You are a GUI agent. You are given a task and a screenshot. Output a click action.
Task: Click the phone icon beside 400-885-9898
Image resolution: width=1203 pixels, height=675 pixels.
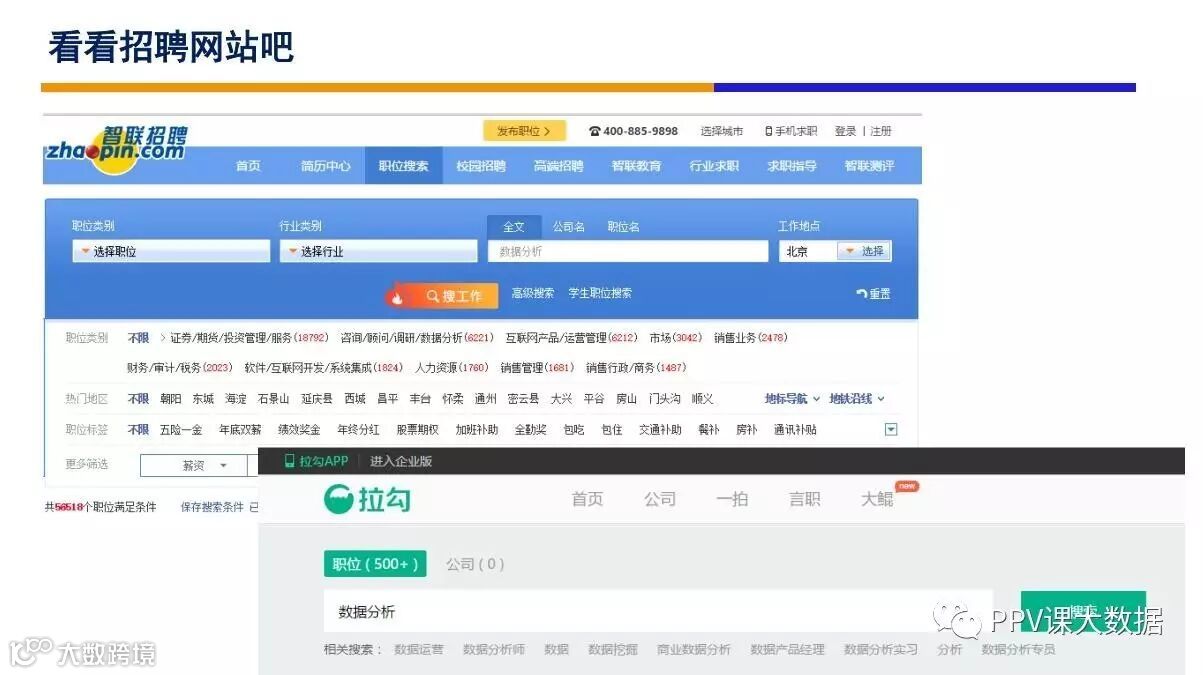[x=595, y=131]
